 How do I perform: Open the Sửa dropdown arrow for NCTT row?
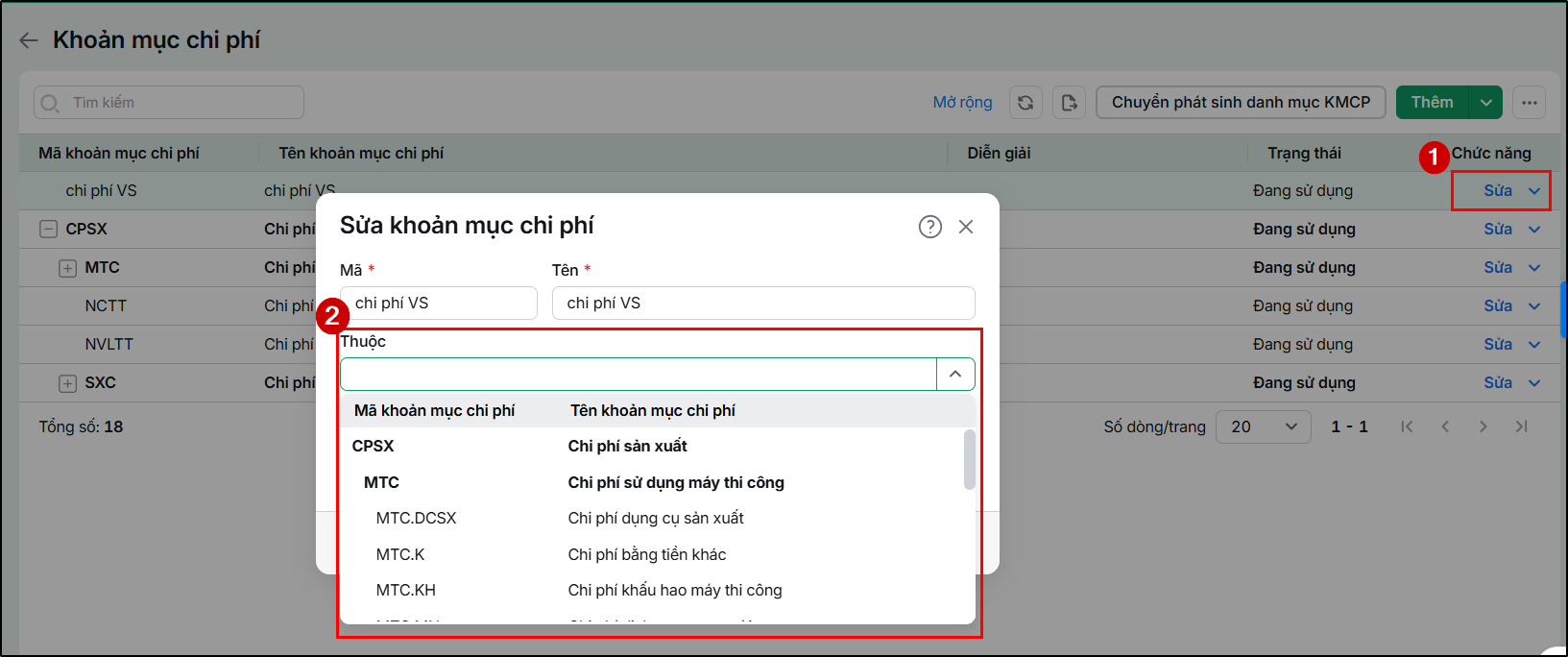(1534, 306)
